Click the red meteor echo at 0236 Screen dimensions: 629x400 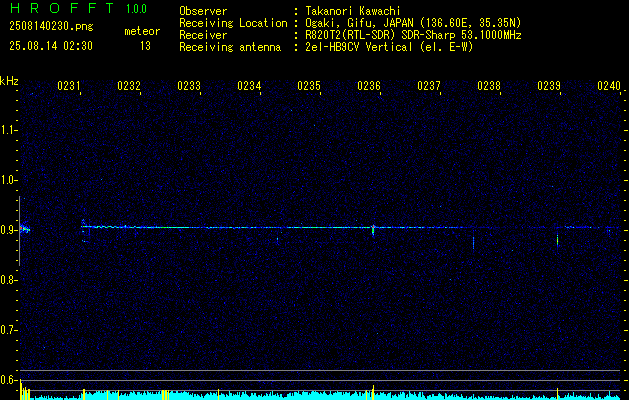click(x=373, y=229)
